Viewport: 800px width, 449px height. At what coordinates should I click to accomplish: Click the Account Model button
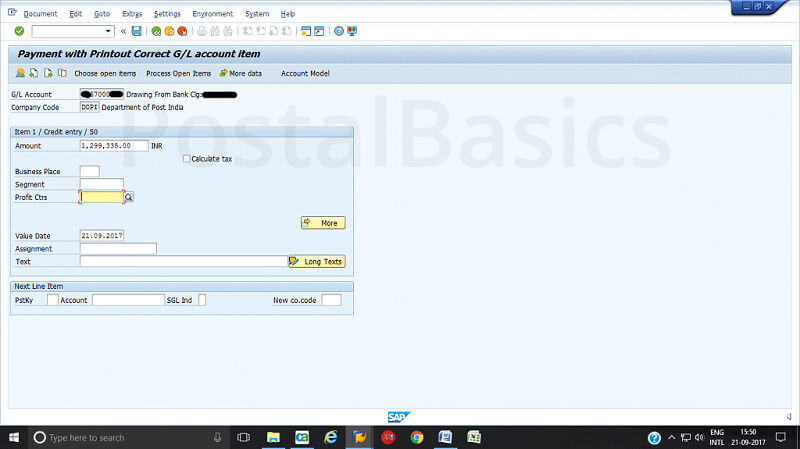point(304,73)
